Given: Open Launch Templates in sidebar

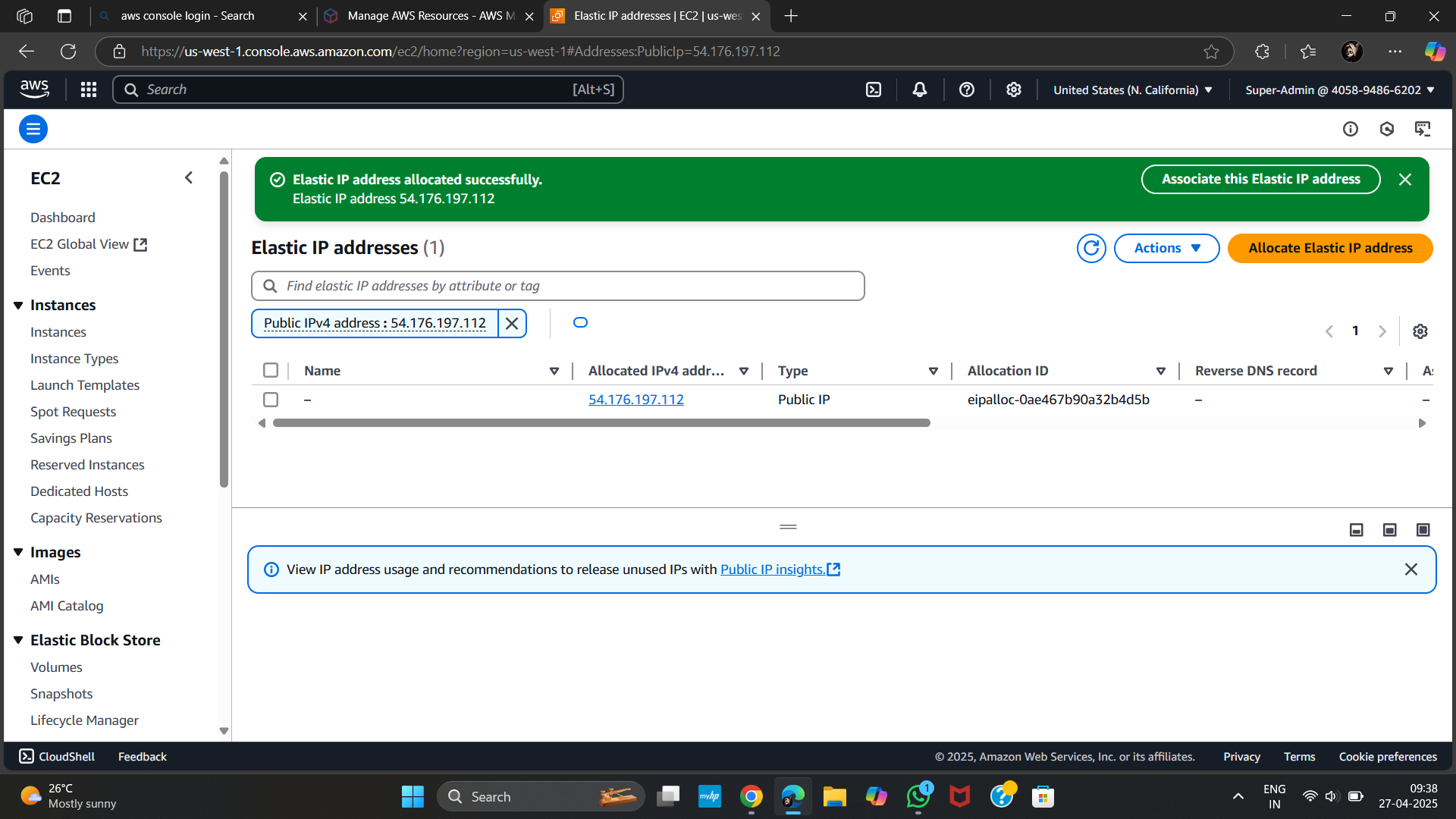Looking at the screenshot, I should pyautogui.click(x=85, y=385).
